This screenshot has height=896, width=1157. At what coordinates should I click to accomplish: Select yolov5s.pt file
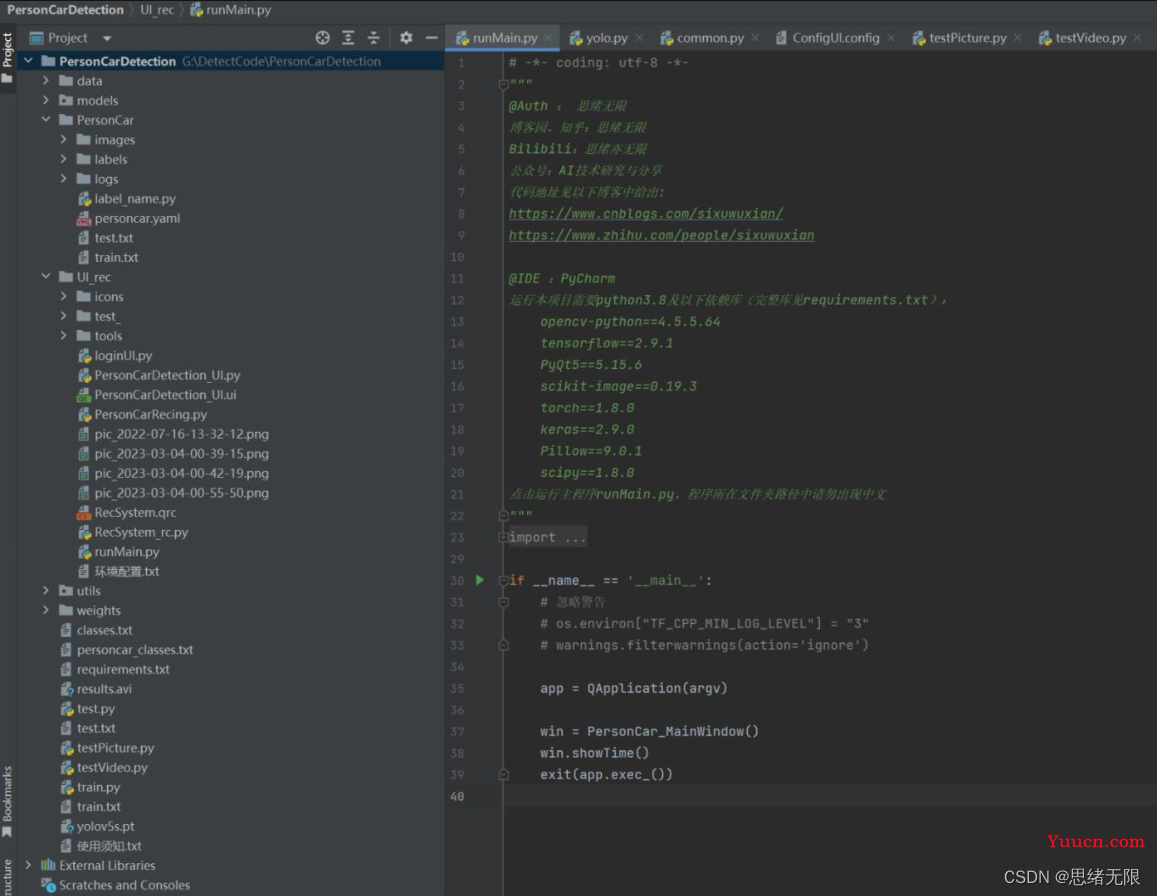click(x=106, y=826)
